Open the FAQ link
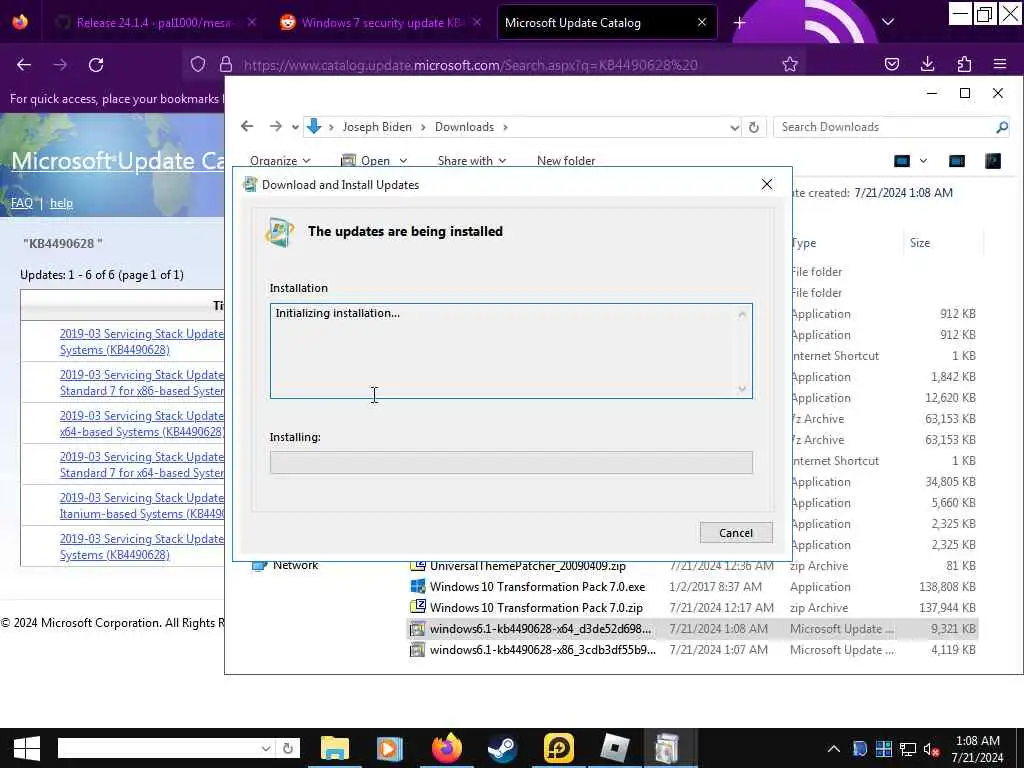This screenshot has width=1024, height=768. point(22,202)
